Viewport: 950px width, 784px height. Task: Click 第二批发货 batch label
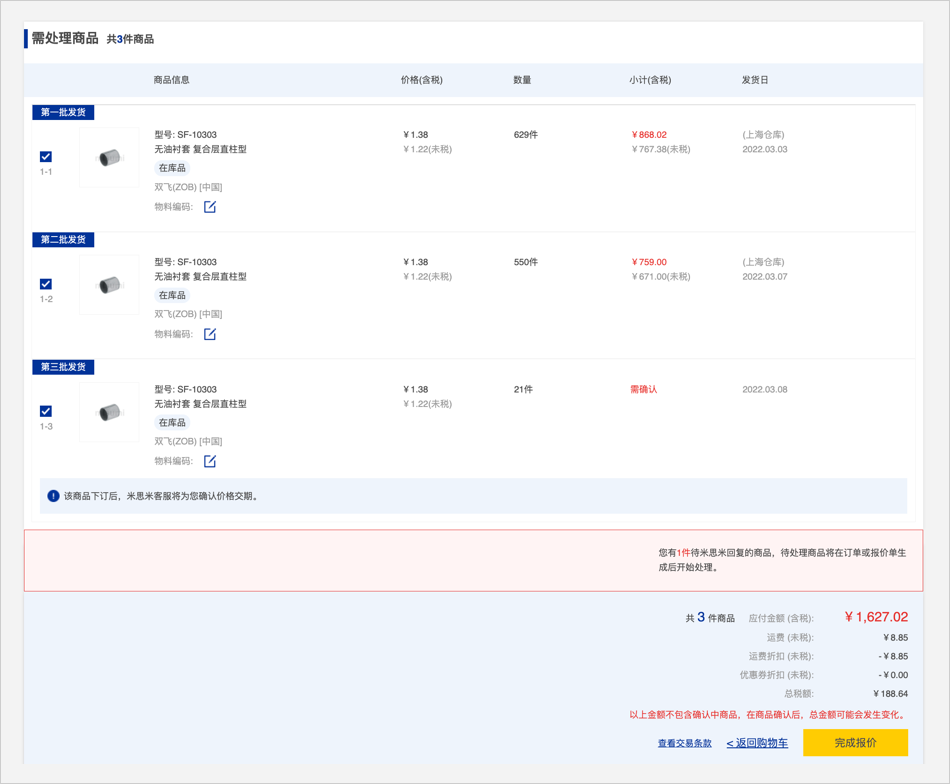point(63,240)
